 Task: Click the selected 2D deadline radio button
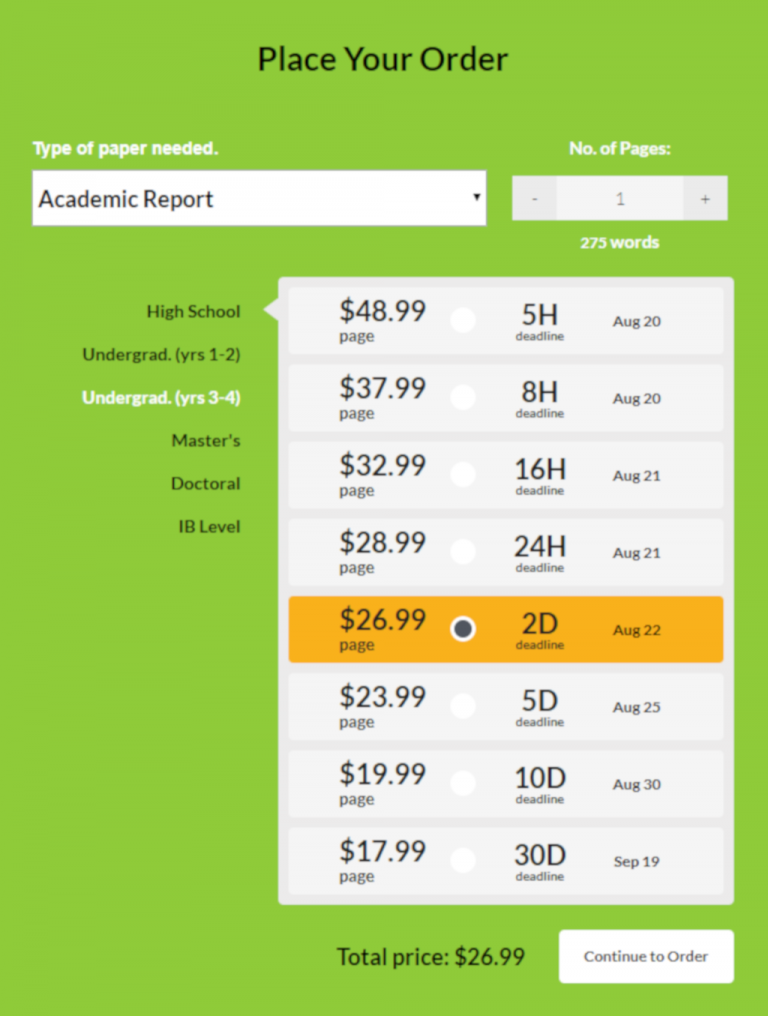click(463, 629)
